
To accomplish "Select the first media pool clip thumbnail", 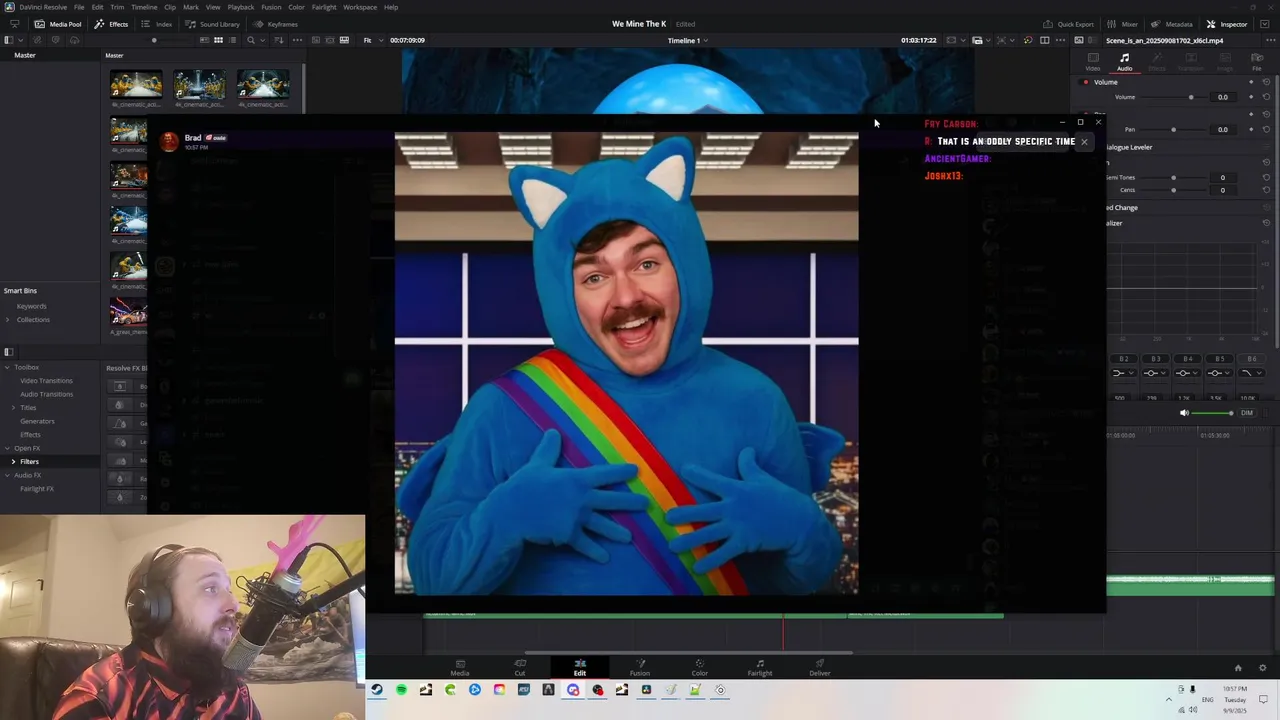I will [136, 83].
